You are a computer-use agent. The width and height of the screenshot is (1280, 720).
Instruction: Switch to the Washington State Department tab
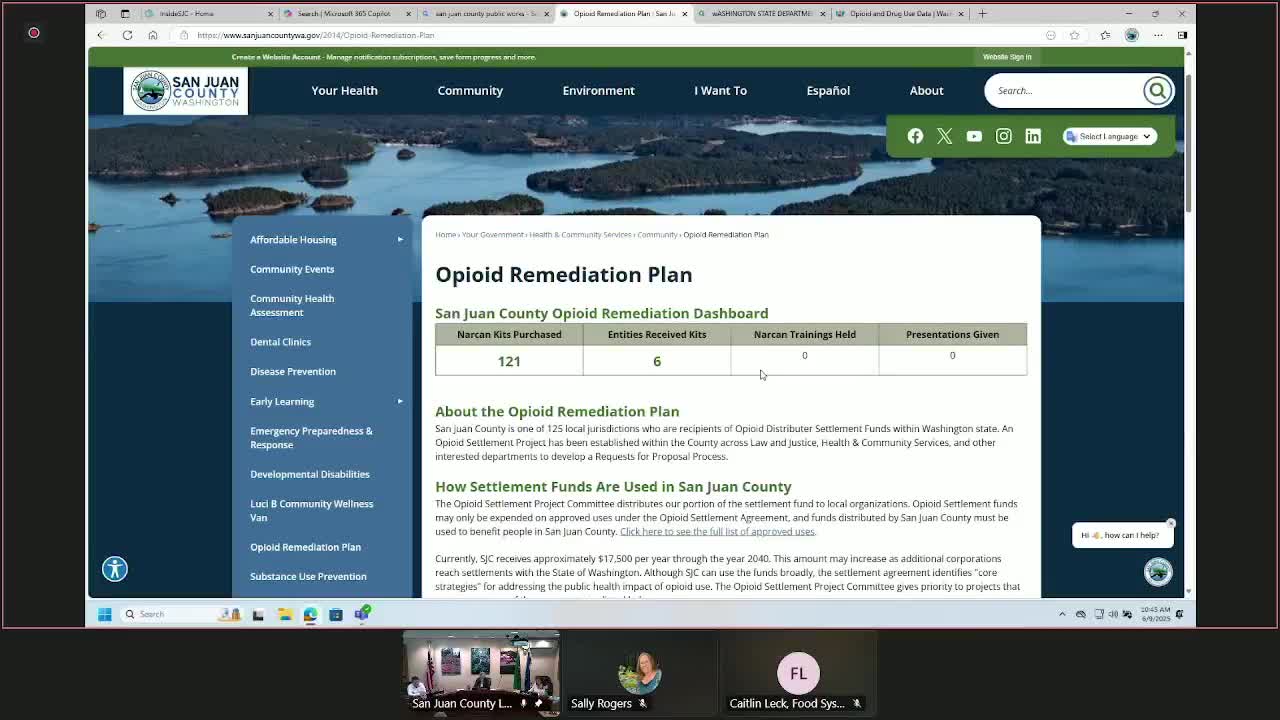click(760, 14)
